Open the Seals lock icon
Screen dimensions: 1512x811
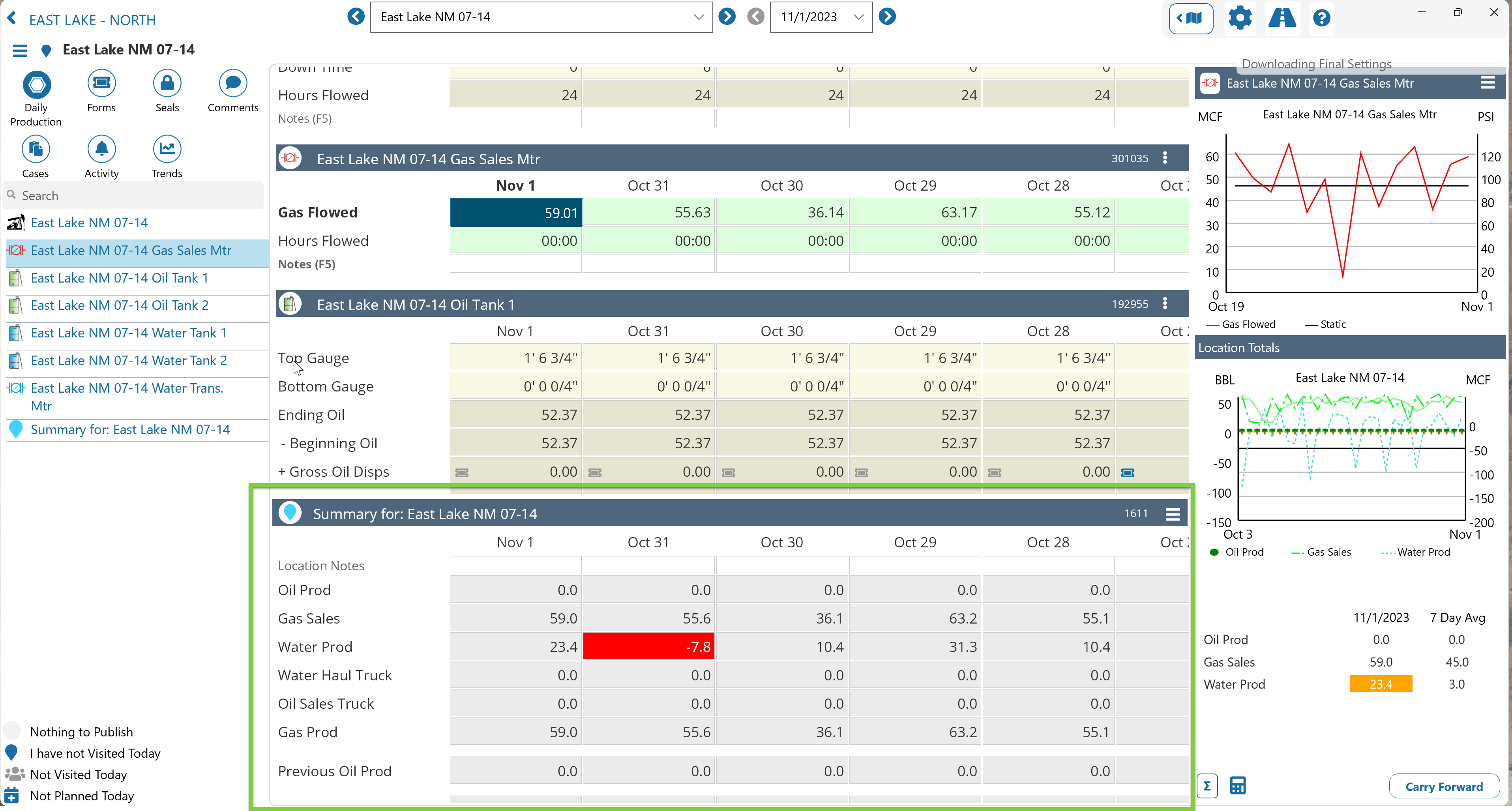click(167, 83)
